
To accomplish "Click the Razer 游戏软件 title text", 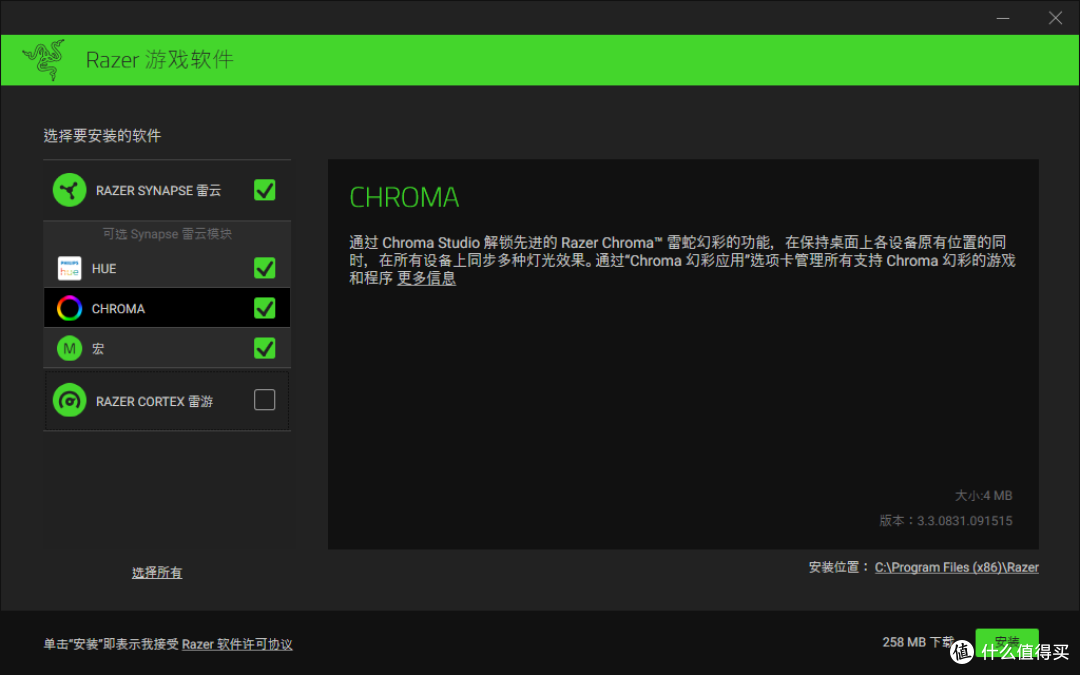I will [x=160, y=60].
